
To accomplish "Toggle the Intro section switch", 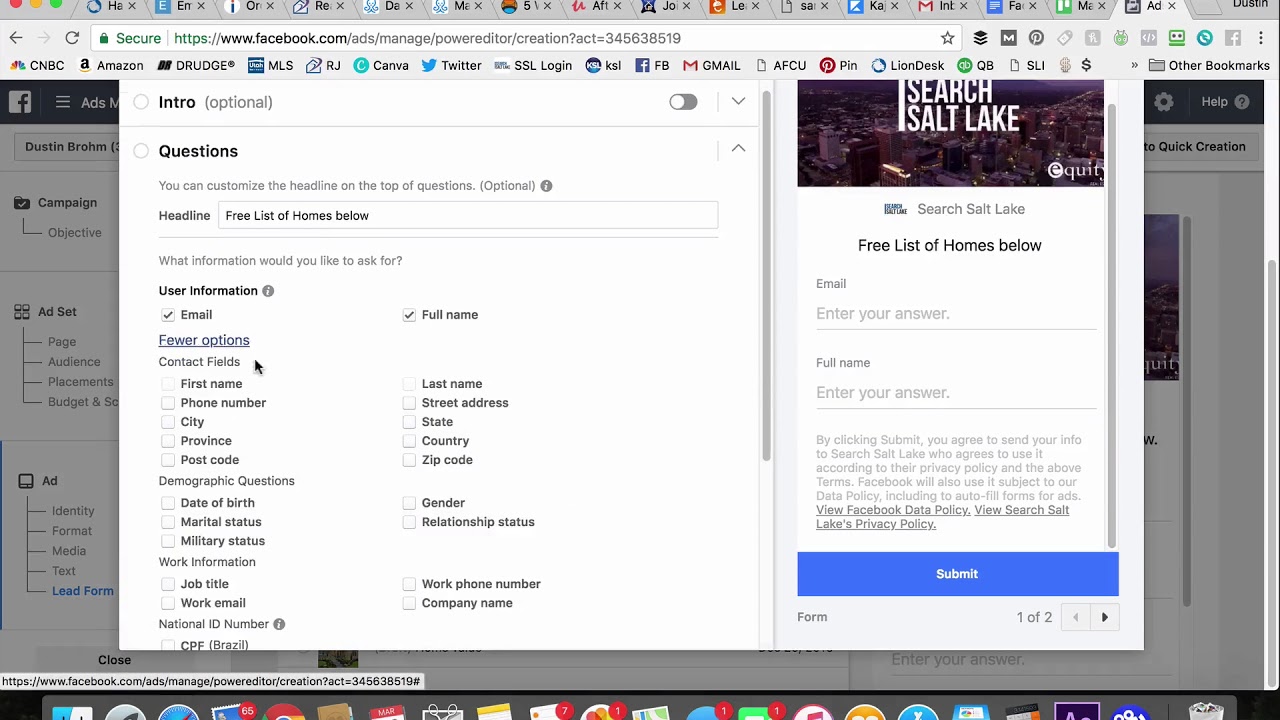I will point(683,102).
